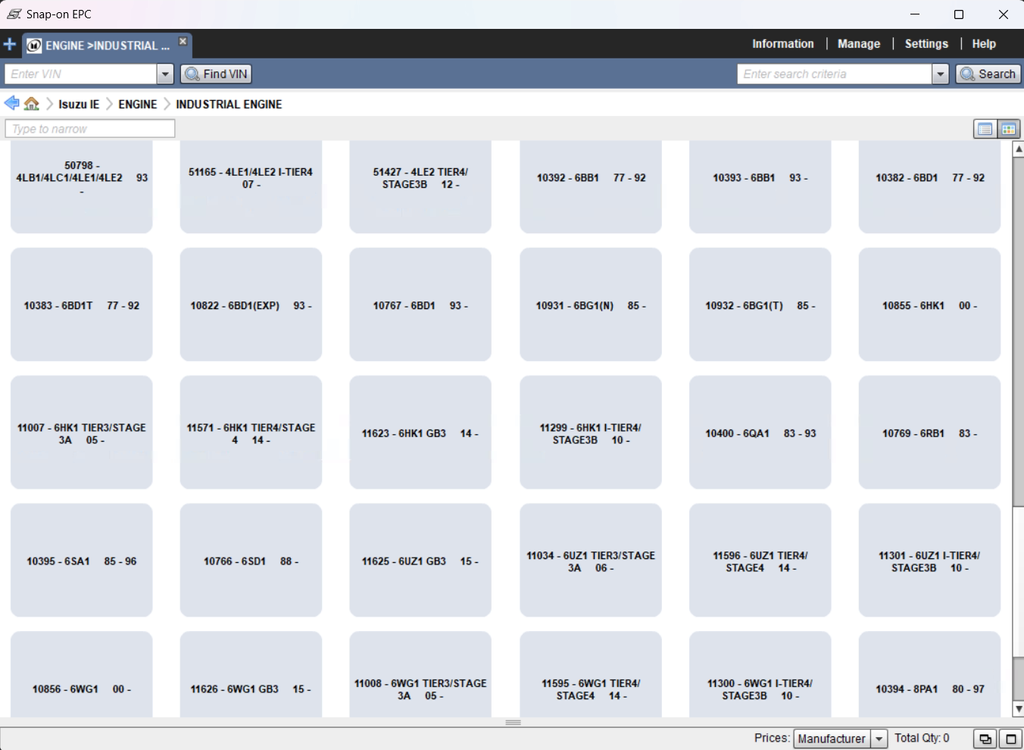Navigate to Isuzu IE breadcrumb
This screenshot has height=750, width=1024.
[79, 104]
